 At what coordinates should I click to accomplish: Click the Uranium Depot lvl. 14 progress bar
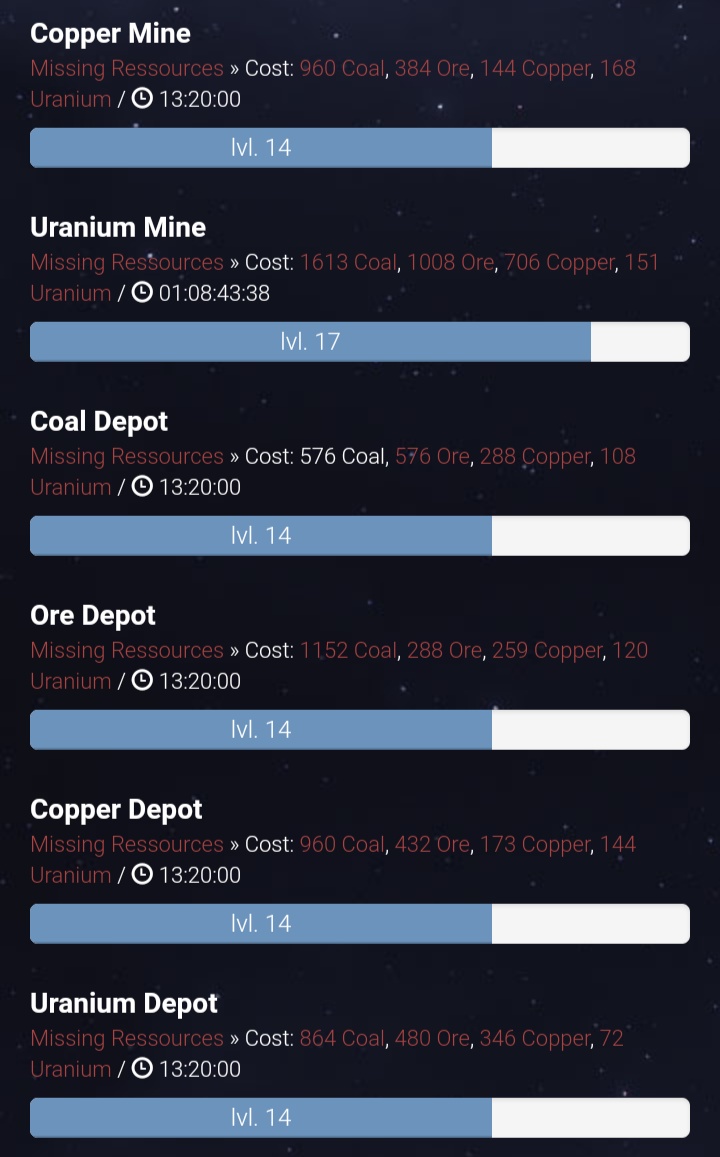360,1118
